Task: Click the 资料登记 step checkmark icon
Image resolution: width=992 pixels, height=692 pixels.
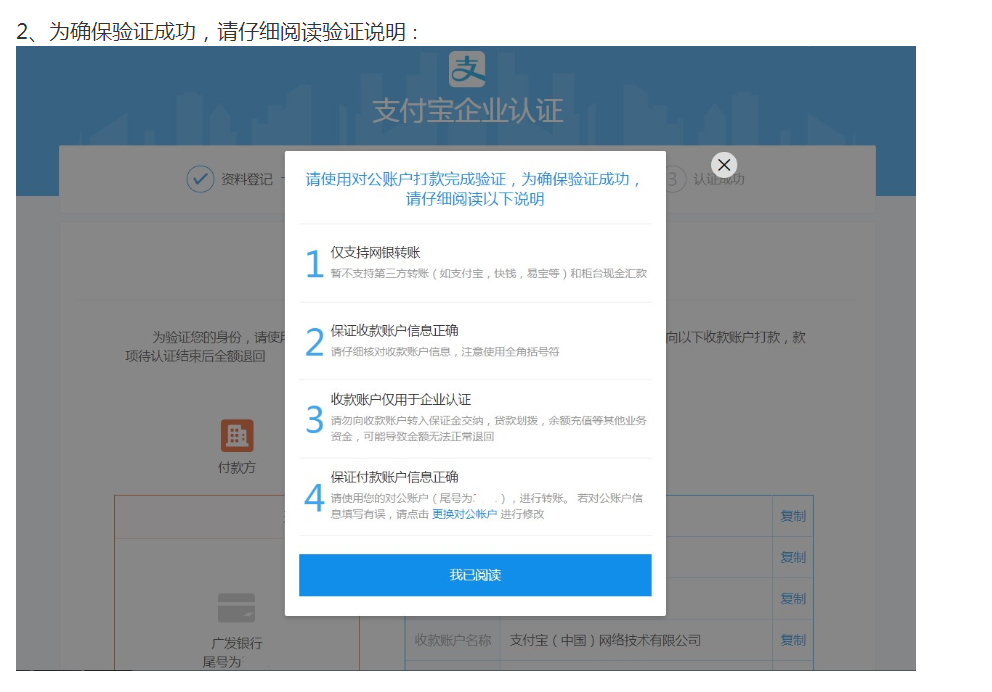Action: (x=200, y=179)
